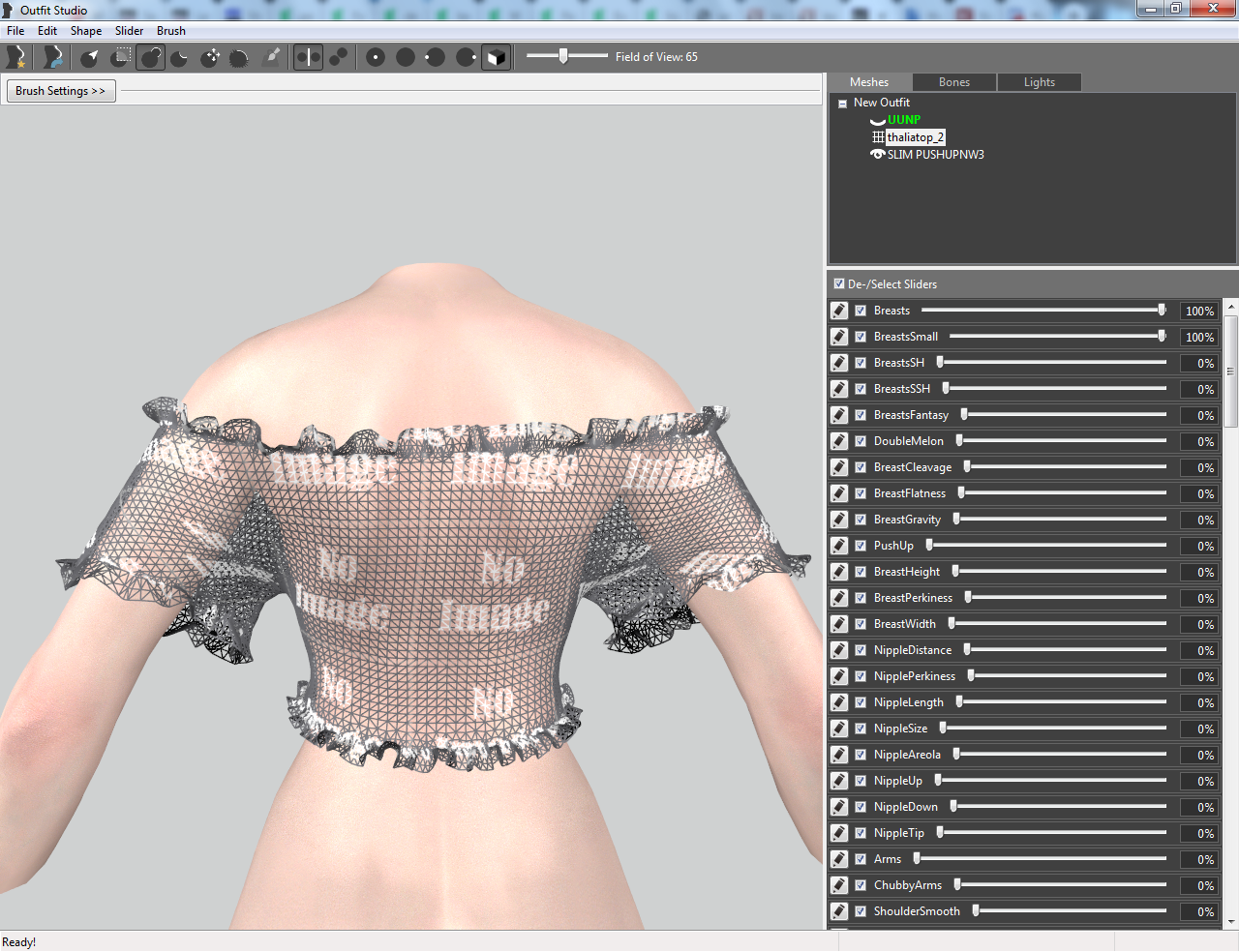The height and width of the screenshot is (952, 1239).
Task: Click slider panel scrollbar down arrow
Action: pos(1231,922)
